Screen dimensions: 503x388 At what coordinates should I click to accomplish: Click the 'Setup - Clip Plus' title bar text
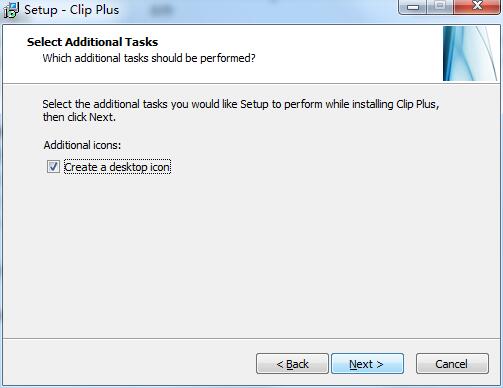[71, 10]
